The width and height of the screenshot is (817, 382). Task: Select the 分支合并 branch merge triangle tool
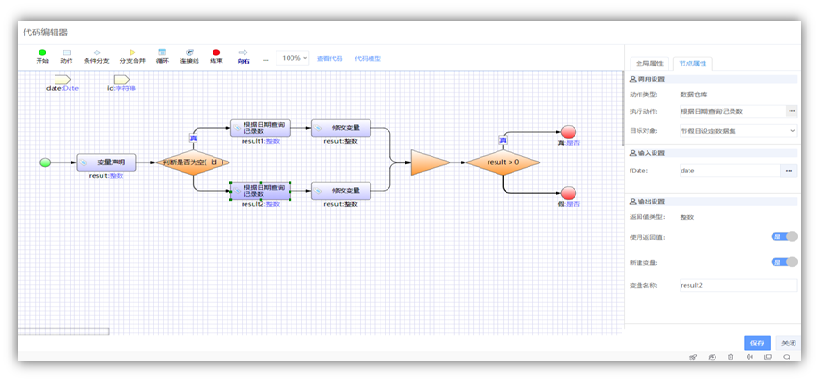pyautogui.click(x=132, y=56)
